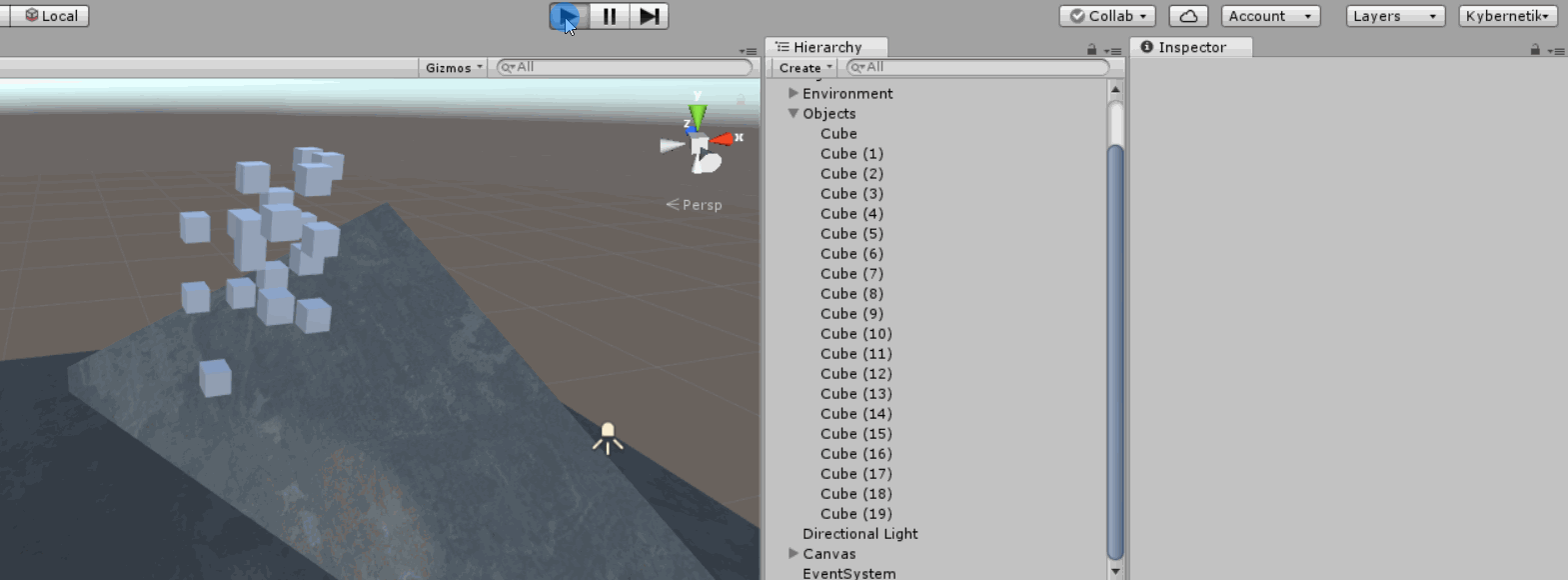Expand the Environment object
The height and width of the screenshot is (580, 1568).
coord(793,93)
